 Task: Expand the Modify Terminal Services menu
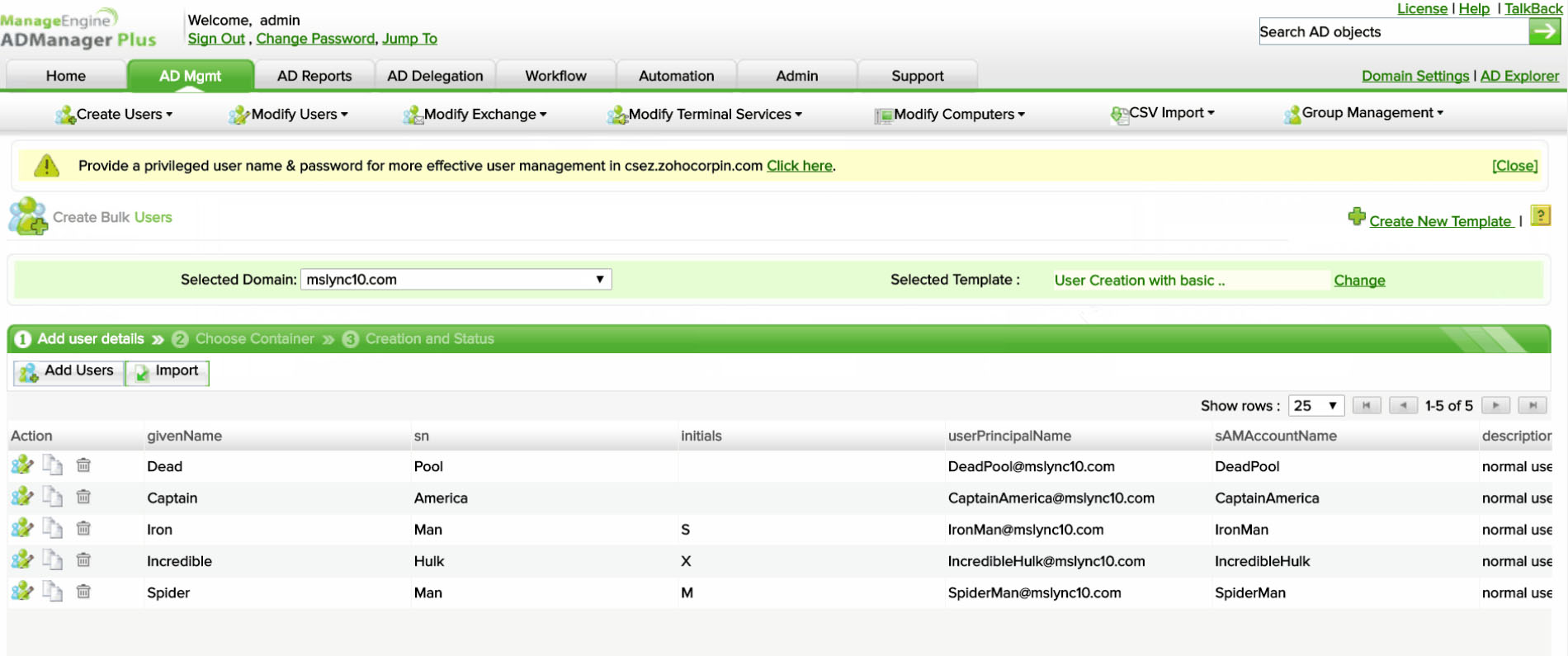[704, 115]
